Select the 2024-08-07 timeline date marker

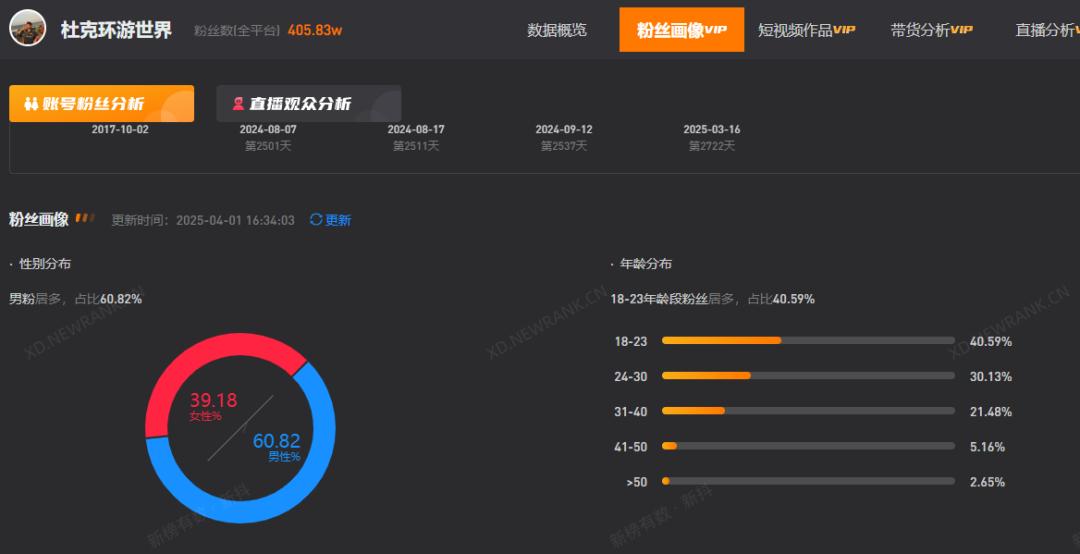click(x=268, y=130)
